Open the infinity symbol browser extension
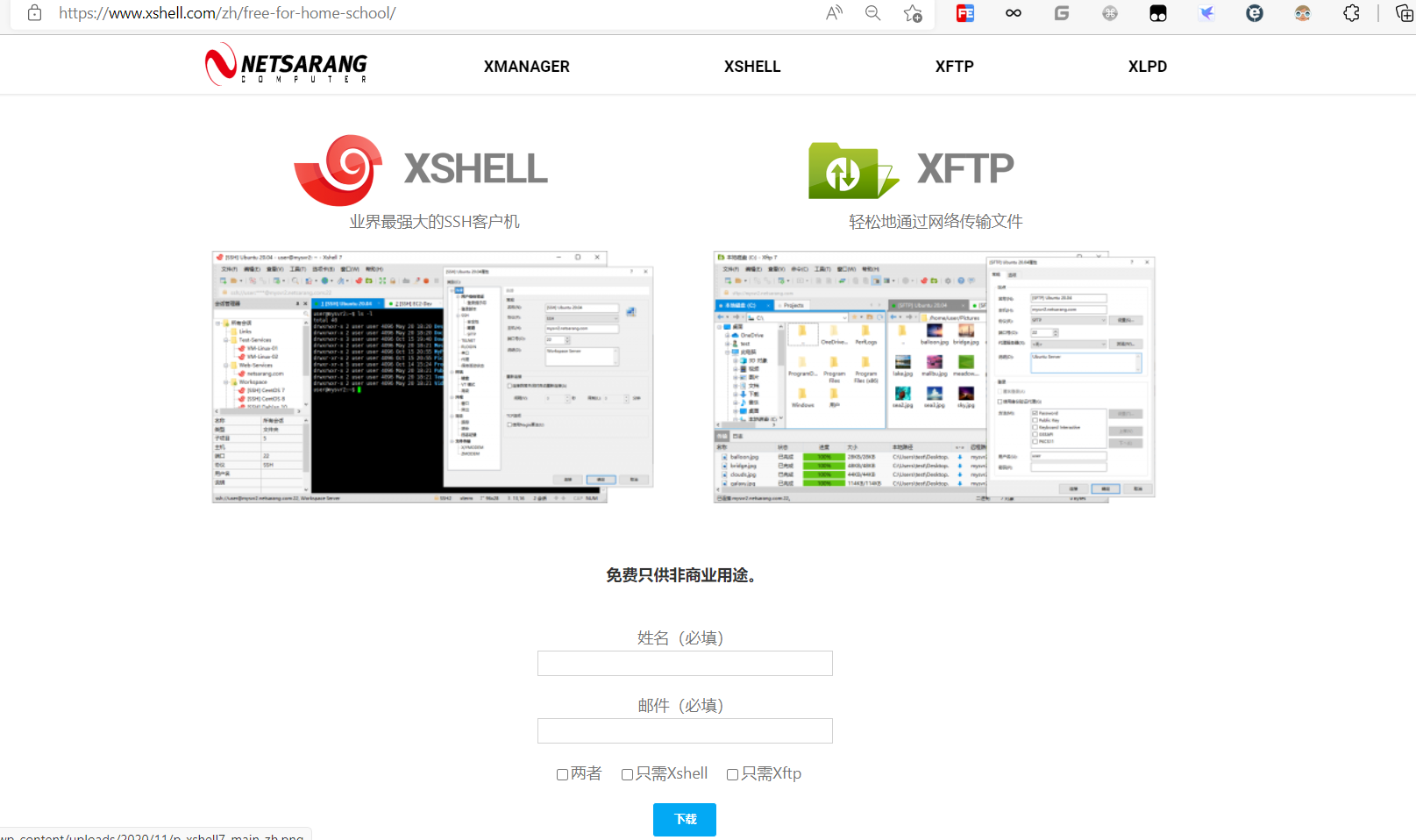 click(1014, 13)
